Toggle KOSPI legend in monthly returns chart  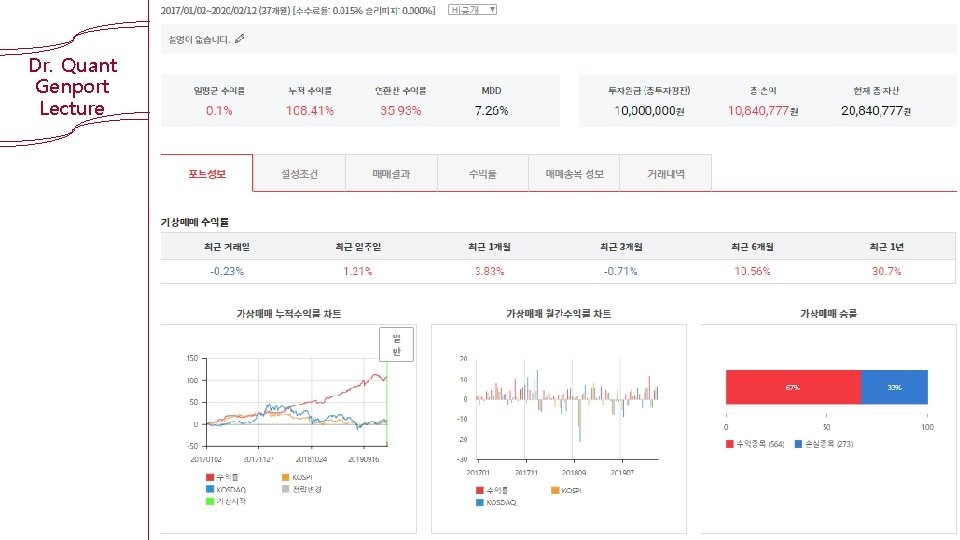[566, 490]
